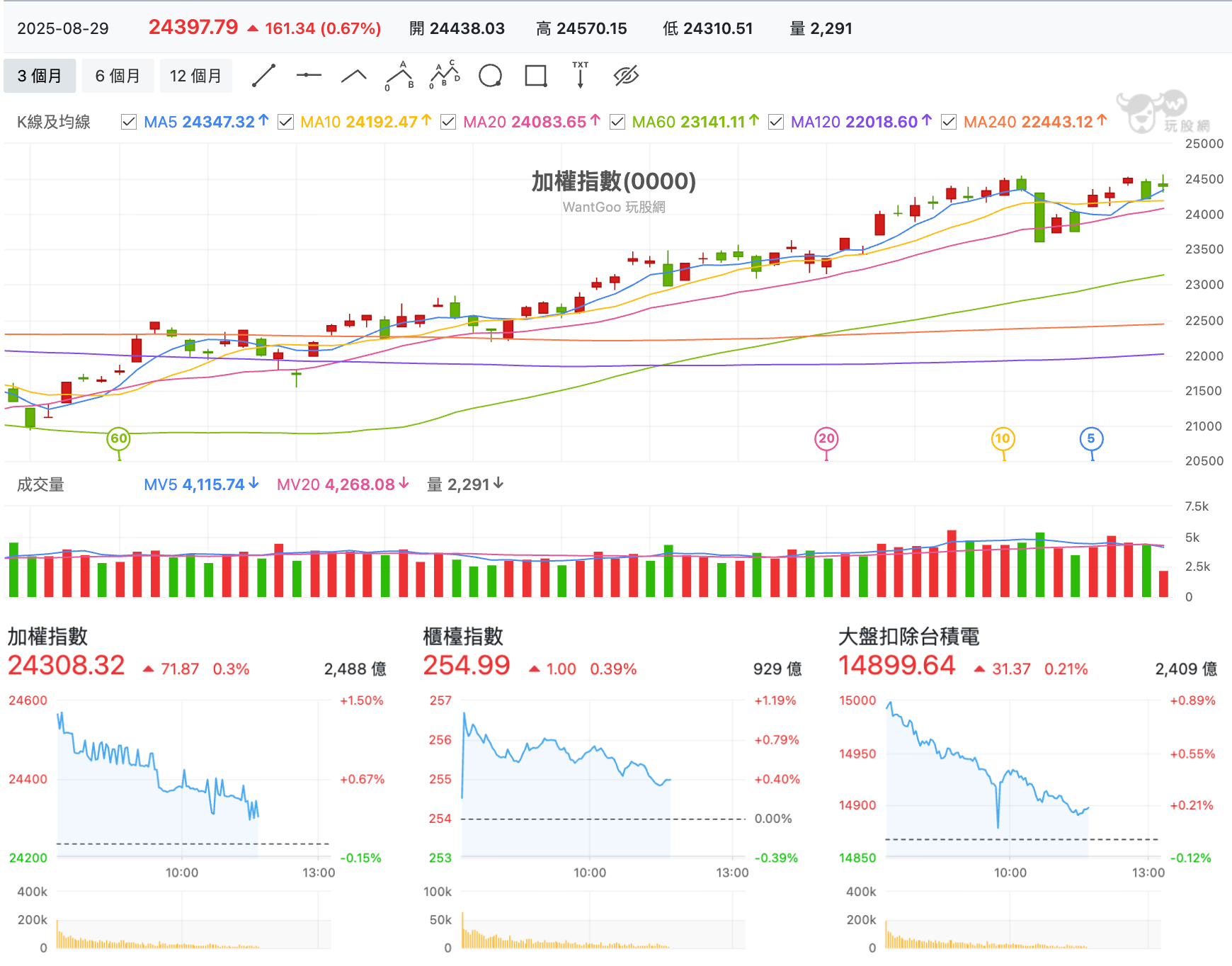The image size is (1232, 966).
Task: Select the trend line drawing tool
Action: [263, 76]
